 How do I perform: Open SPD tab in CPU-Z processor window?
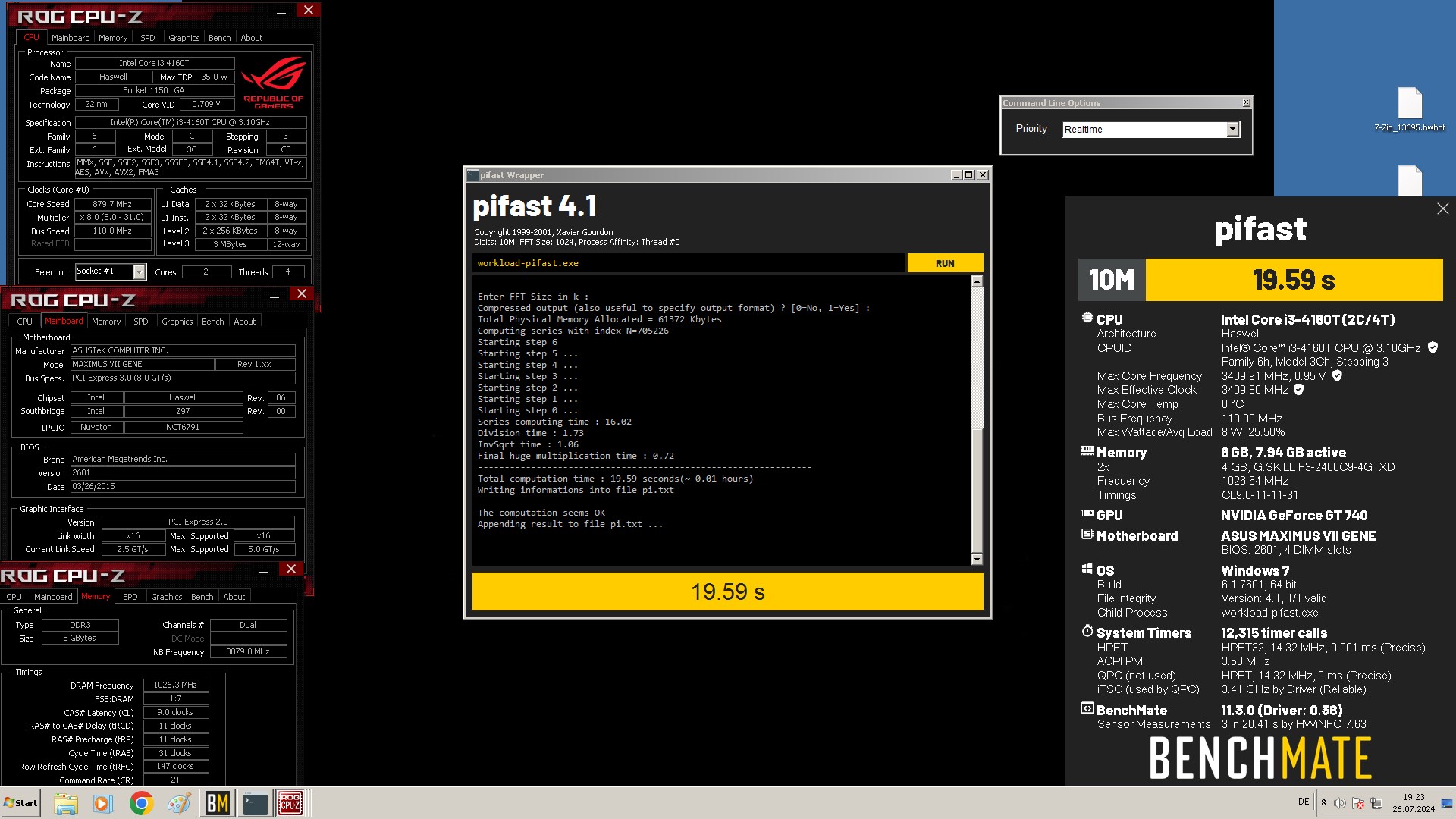pyautogui.click(x=147, y=38)
